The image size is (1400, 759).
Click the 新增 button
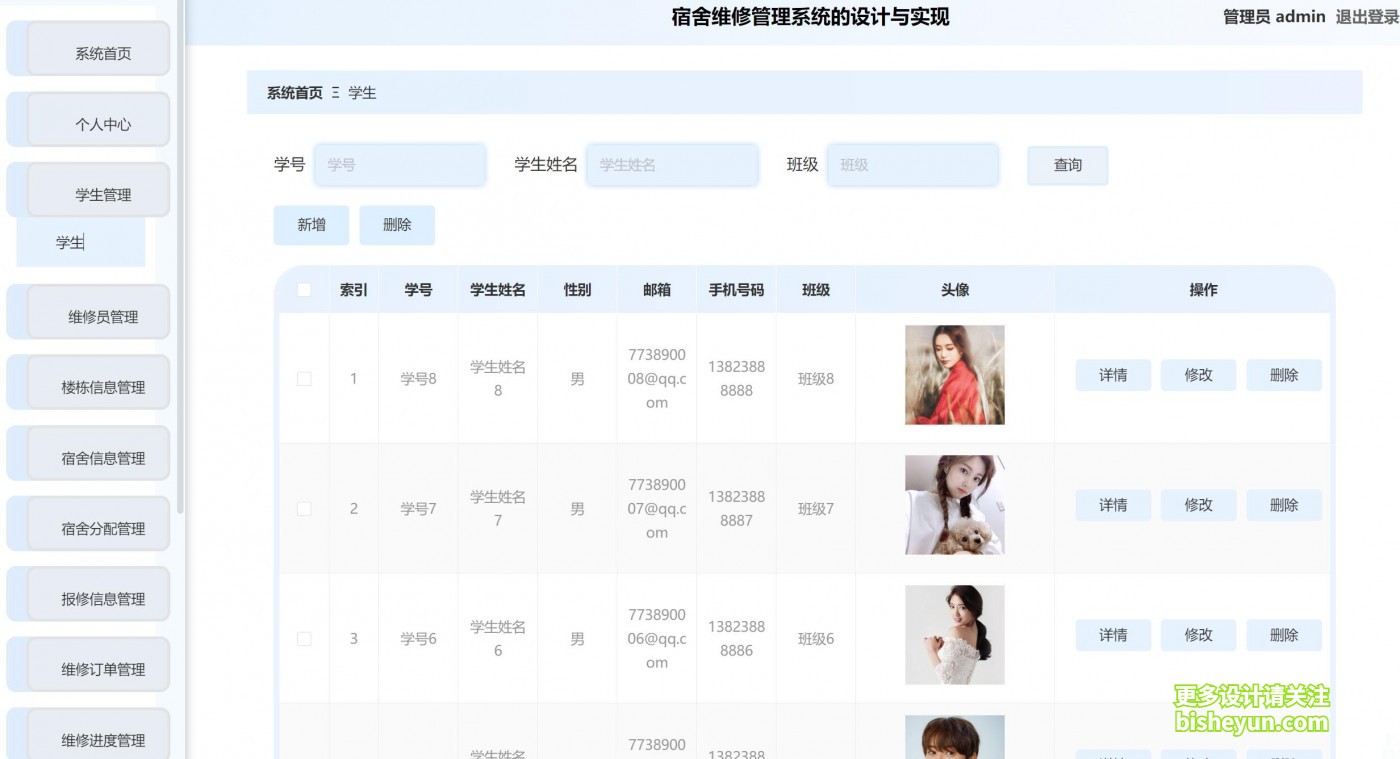[x=311, y=225]
